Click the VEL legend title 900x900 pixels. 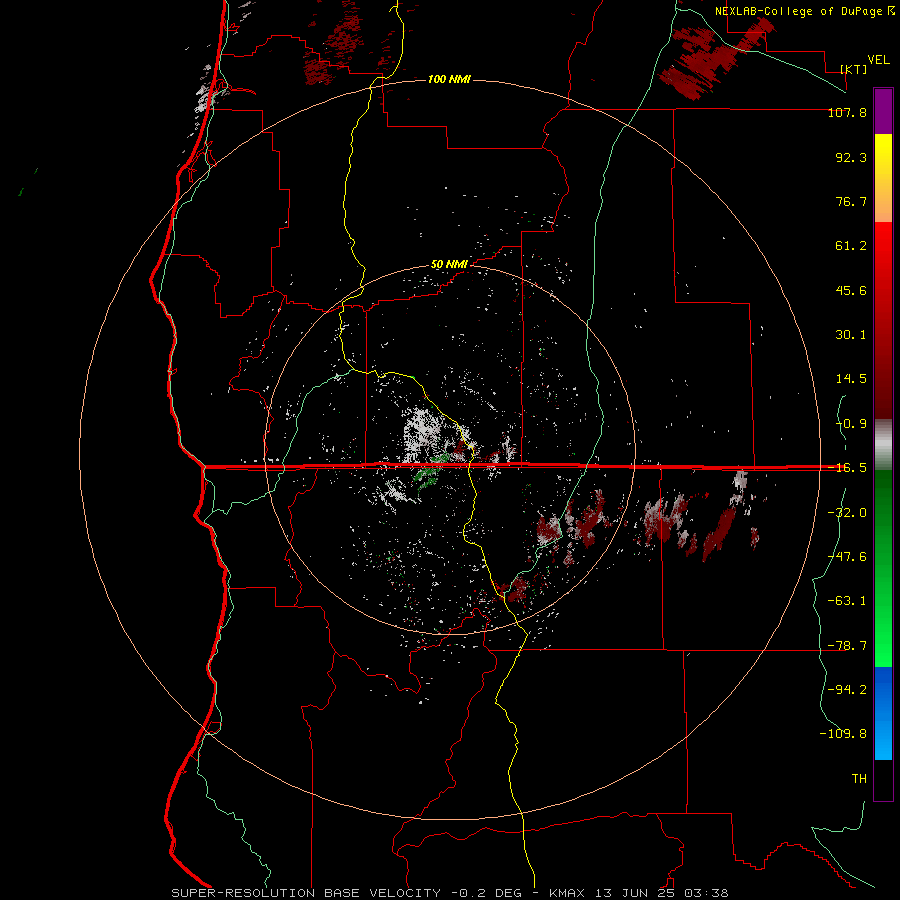878,60
